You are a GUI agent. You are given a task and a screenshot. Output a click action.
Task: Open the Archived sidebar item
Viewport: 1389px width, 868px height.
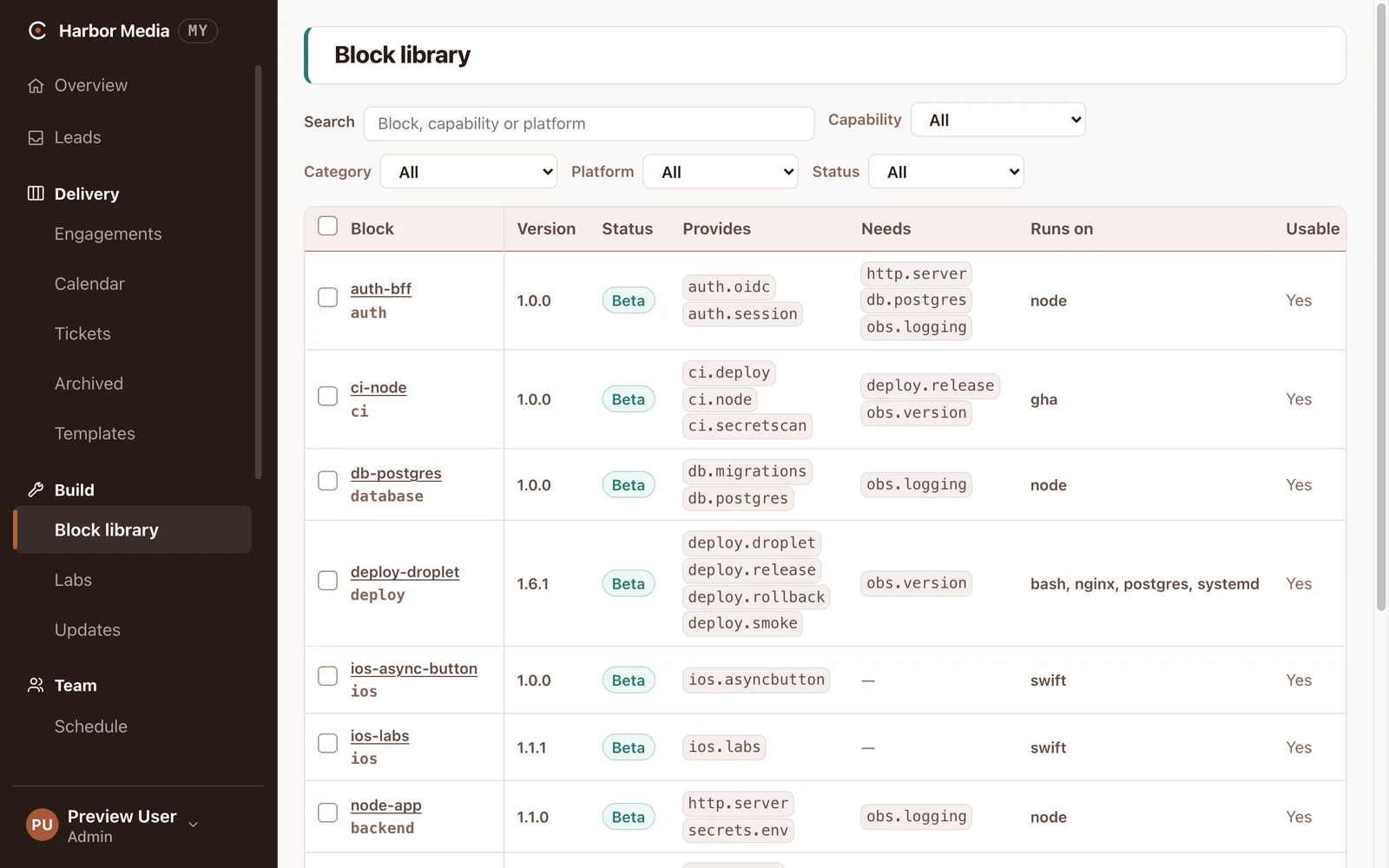click(89, 384)
